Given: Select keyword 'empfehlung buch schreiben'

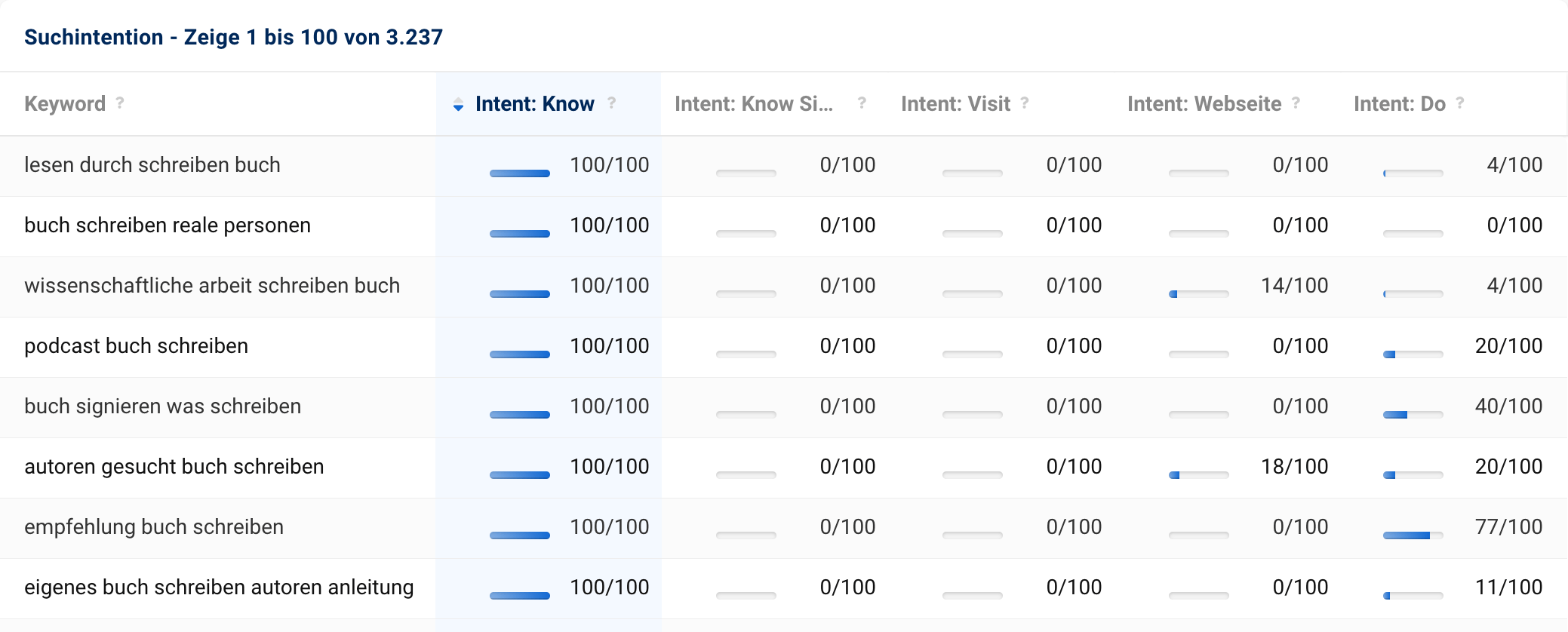Looking at the screenshot, I should pos(154,527).
